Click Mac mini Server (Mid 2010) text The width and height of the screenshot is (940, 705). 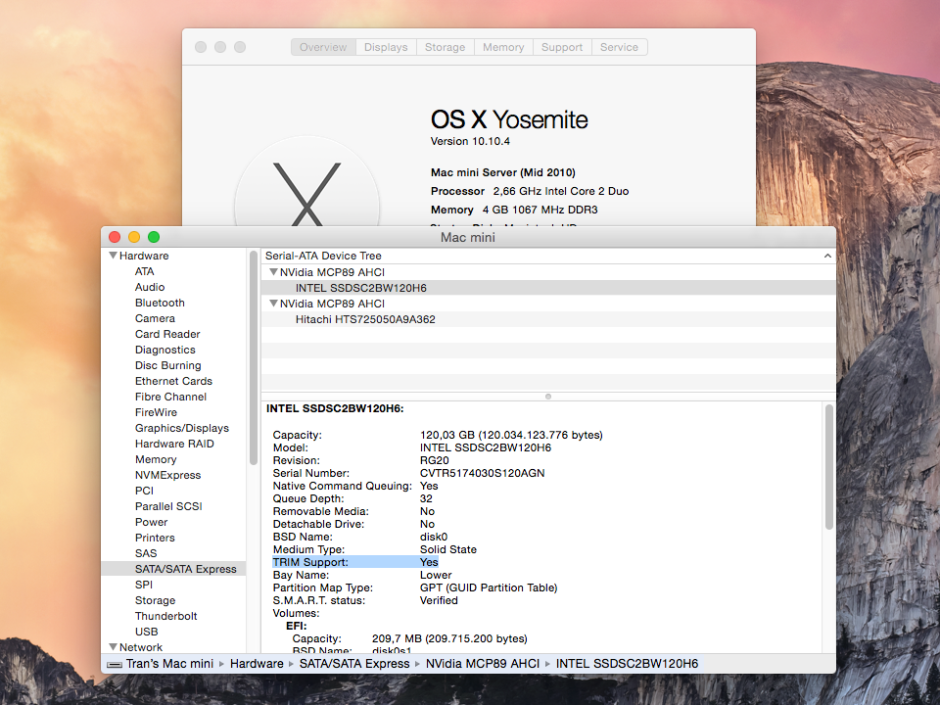coord(503,173)
